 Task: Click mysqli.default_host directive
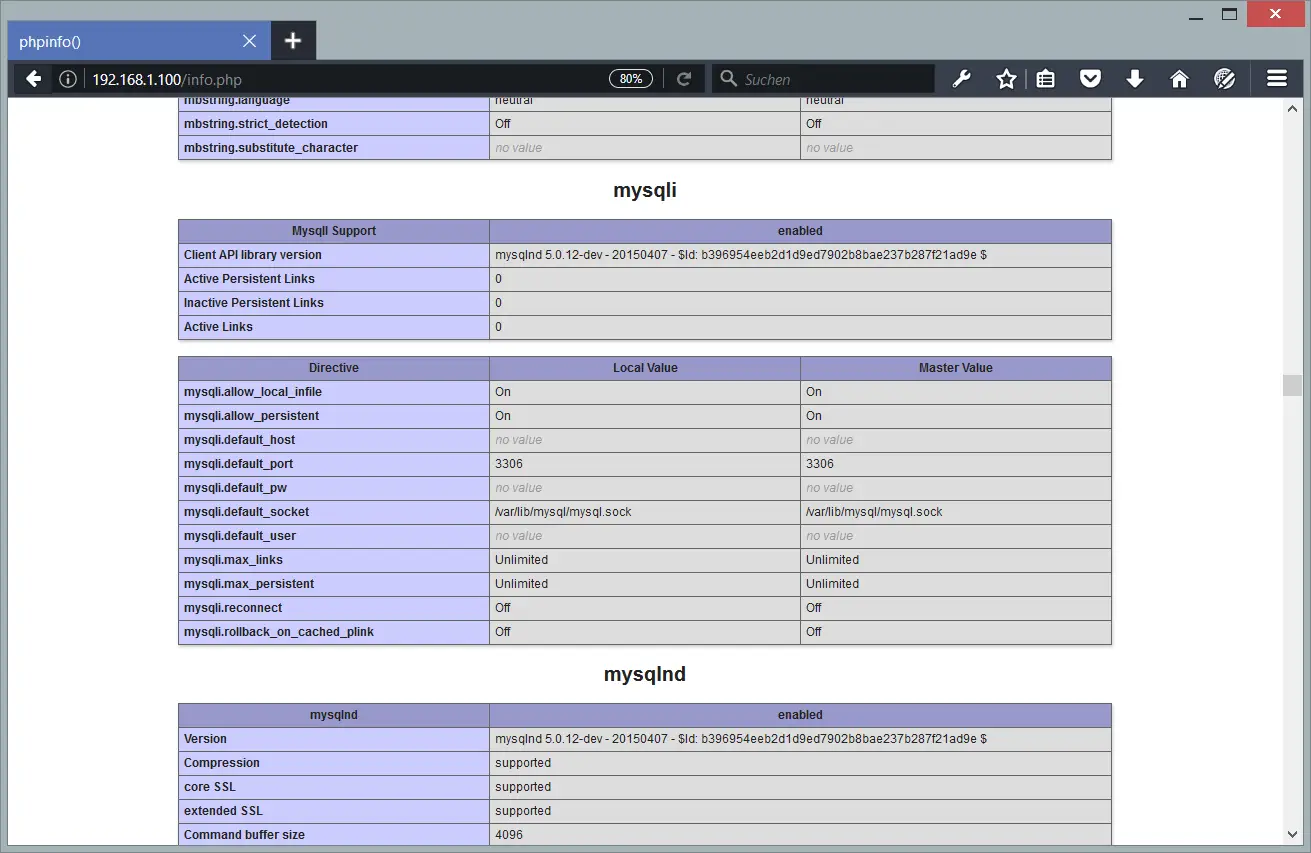click(x=240, y=440)
